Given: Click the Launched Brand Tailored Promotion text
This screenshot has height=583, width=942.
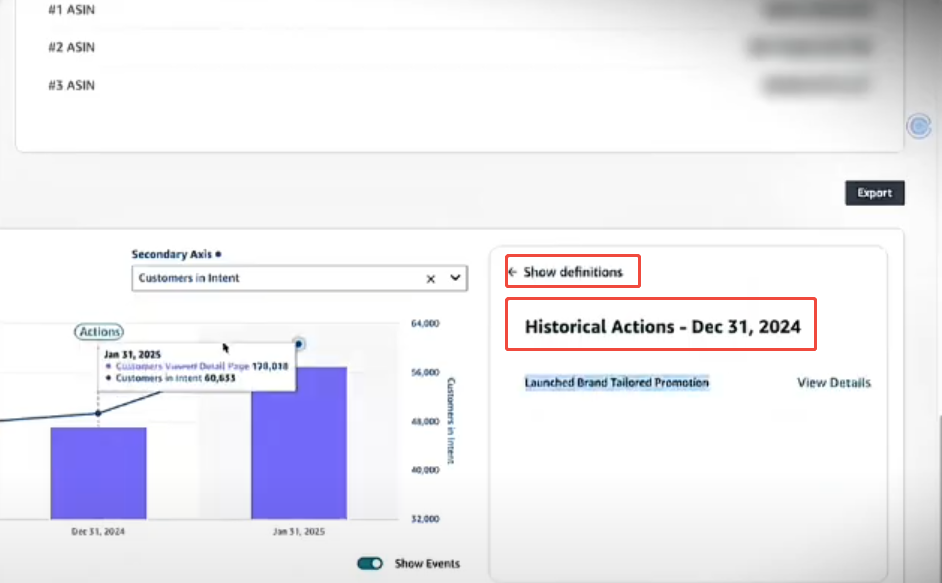Looking at the screenshot, I should click(x=617, y=383).
